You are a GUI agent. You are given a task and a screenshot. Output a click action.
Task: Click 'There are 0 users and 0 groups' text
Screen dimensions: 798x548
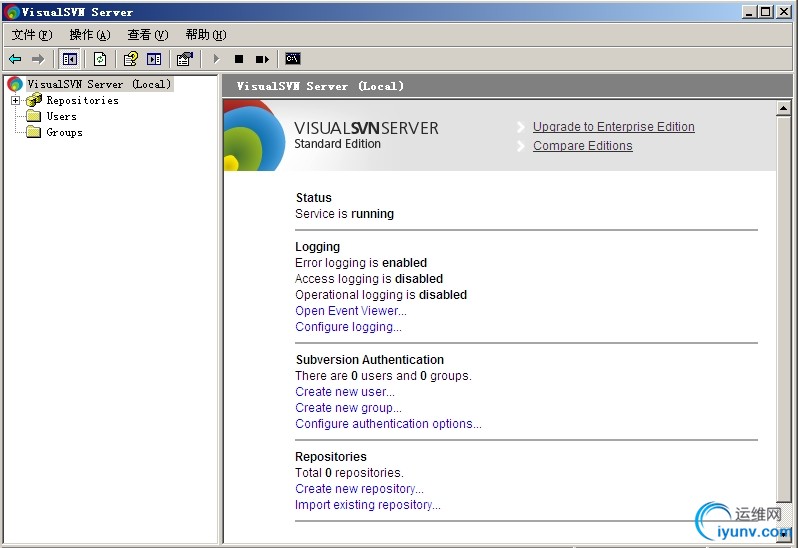[x=383, y=376]
